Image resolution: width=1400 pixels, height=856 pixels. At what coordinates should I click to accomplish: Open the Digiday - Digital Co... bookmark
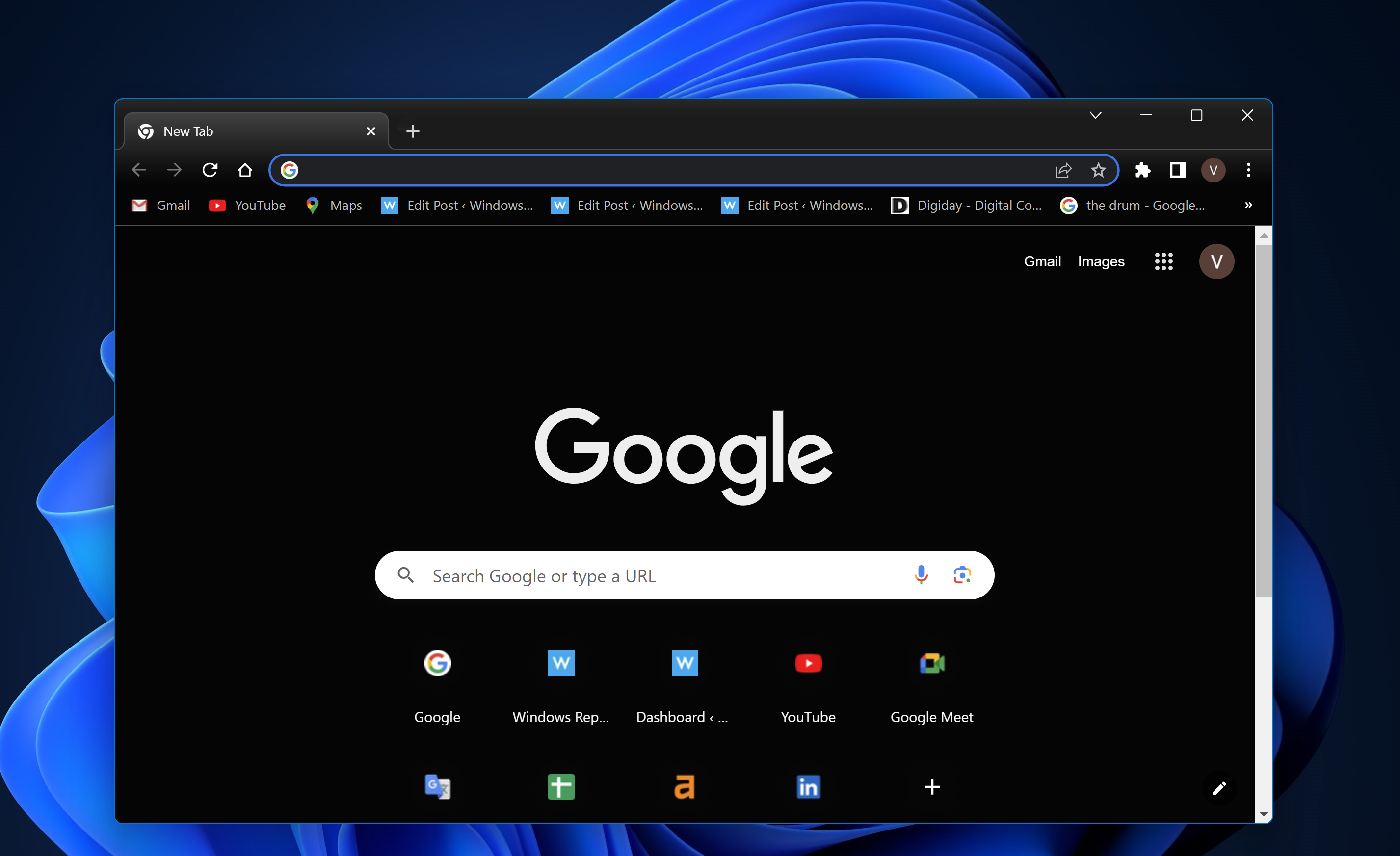click(x=967, y=205)
